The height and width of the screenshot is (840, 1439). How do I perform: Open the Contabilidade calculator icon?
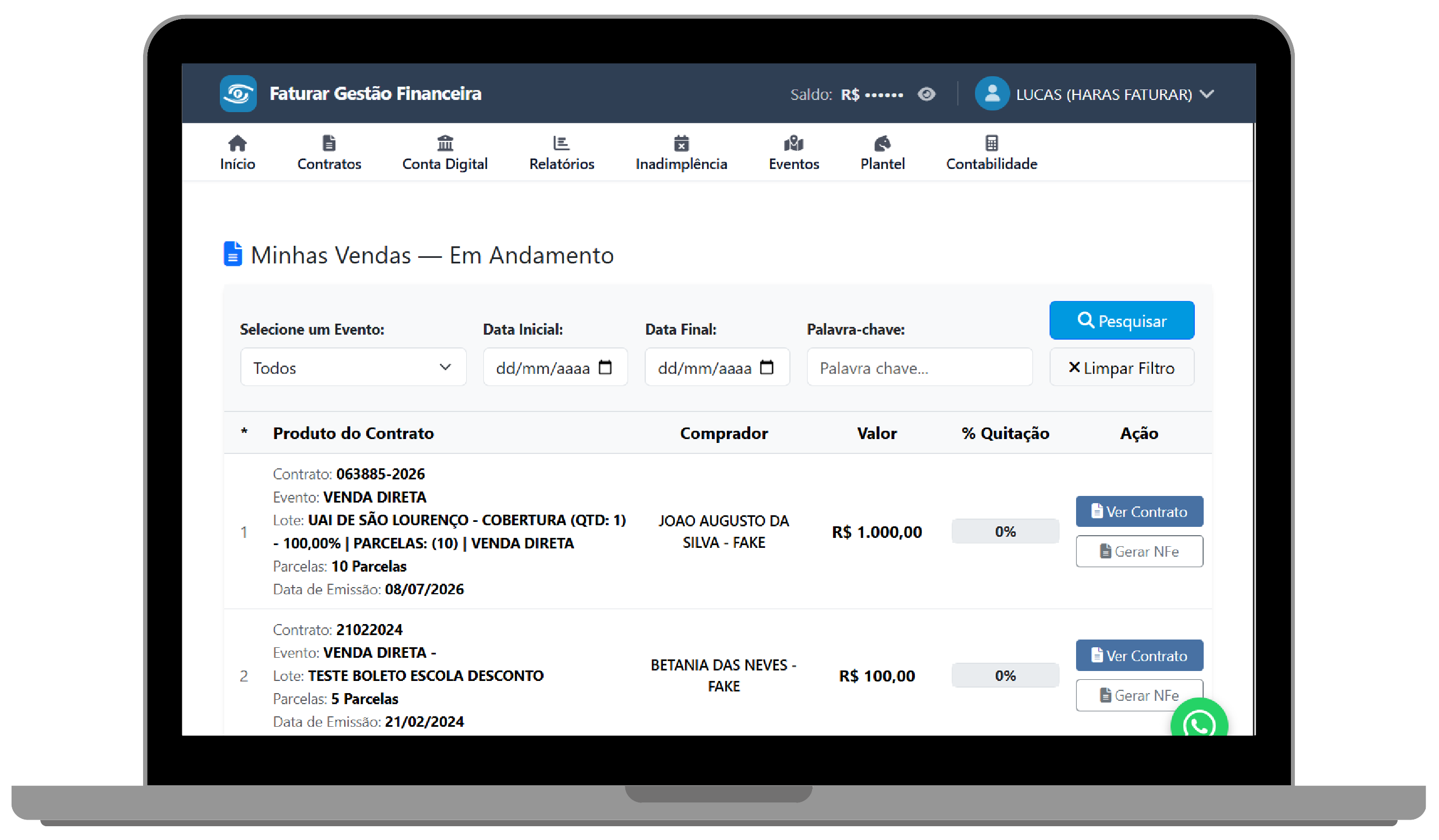pyautogui.click(x=992, y=142)
